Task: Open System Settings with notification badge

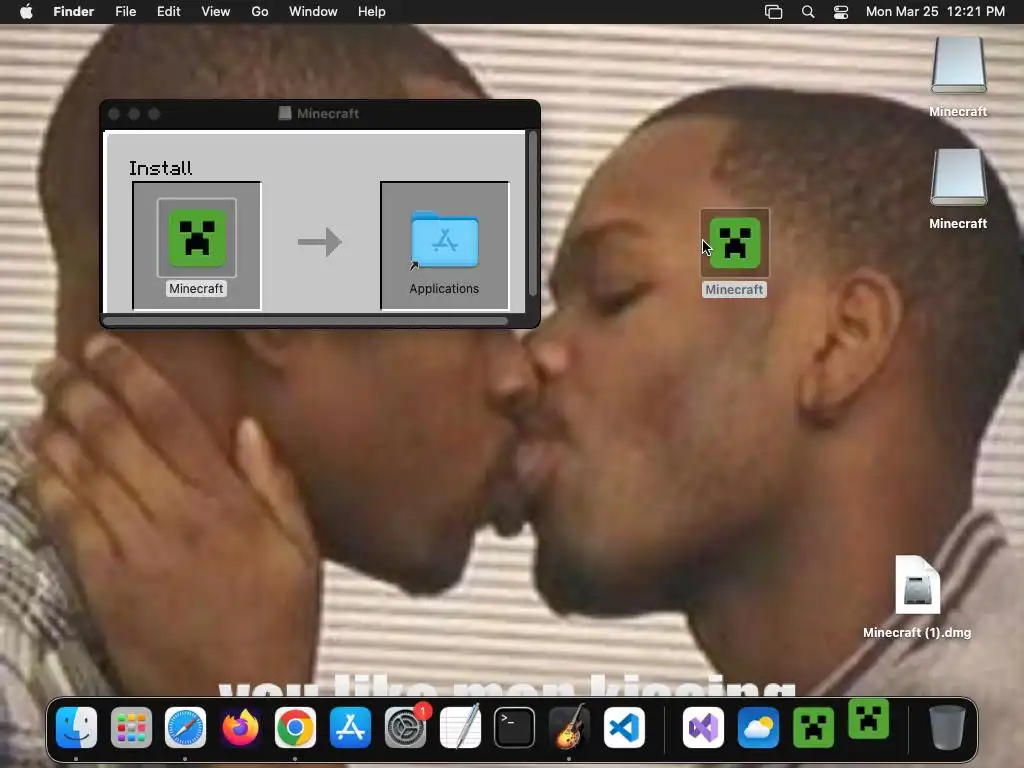Action: coord(405,727)
